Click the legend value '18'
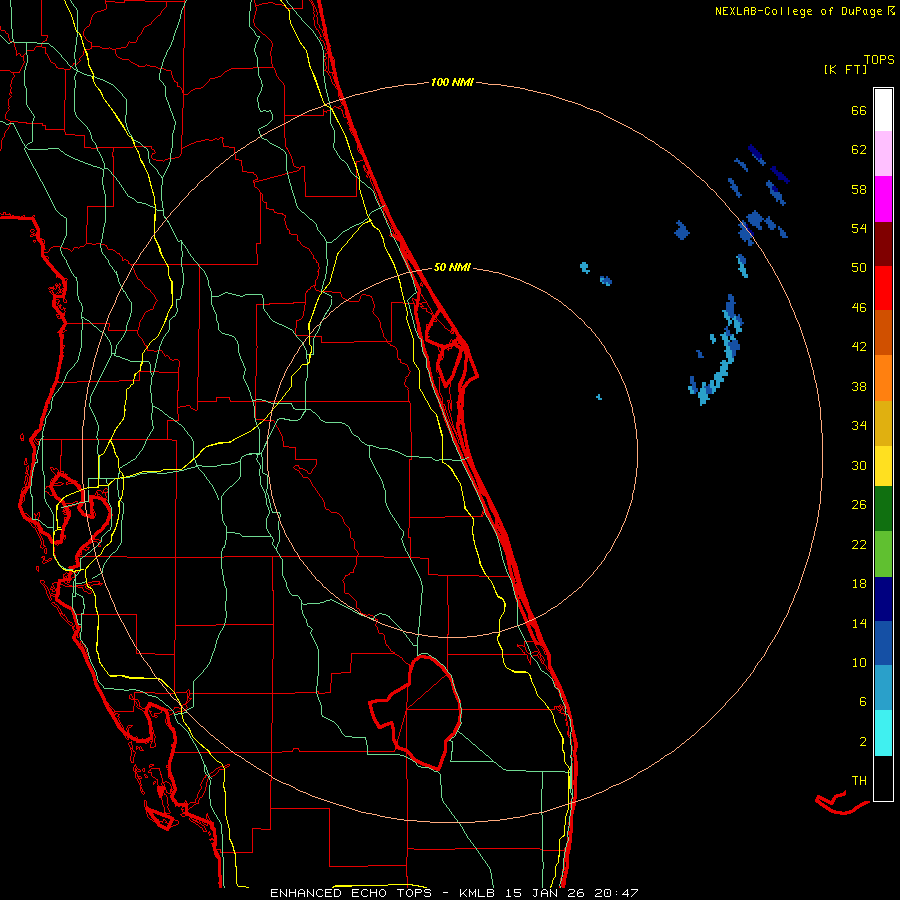Viewport: 900px width, 900px height. click(x=859, y=584)
